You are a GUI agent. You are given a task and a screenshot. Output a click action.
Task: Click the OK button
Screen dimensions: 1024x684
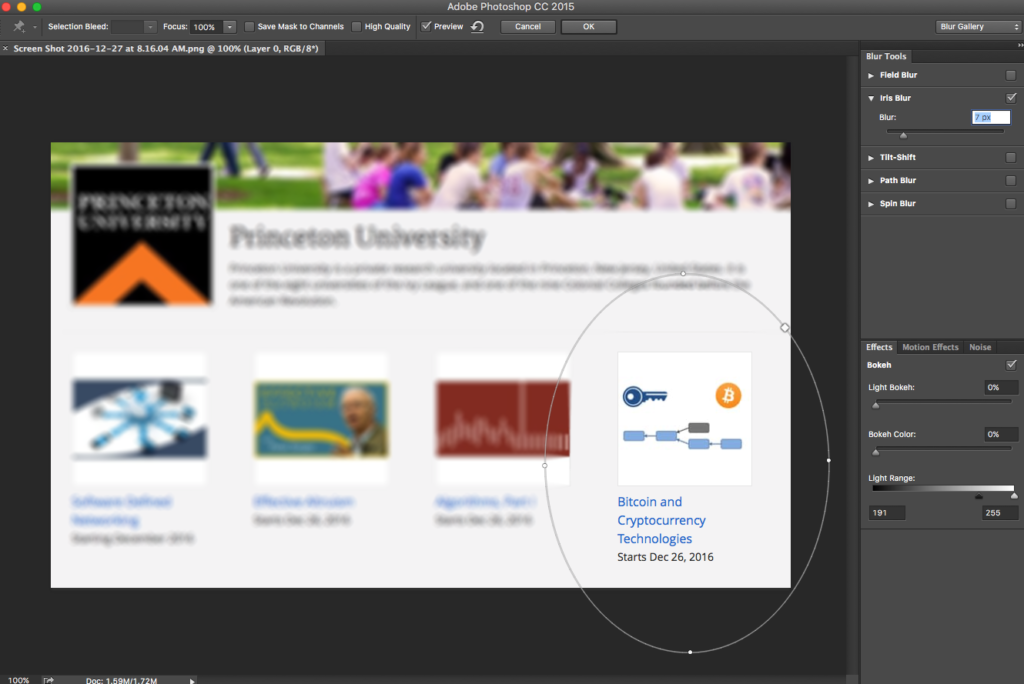pos(588,27)
